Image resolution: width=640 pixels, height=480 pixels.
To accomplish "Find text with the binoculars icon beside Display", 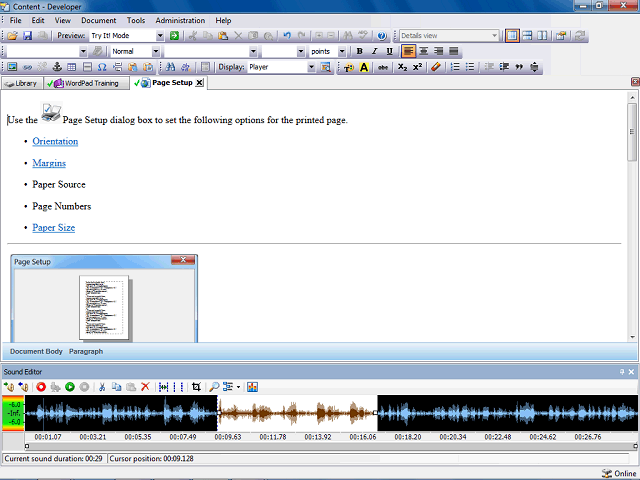I will 170,67.
